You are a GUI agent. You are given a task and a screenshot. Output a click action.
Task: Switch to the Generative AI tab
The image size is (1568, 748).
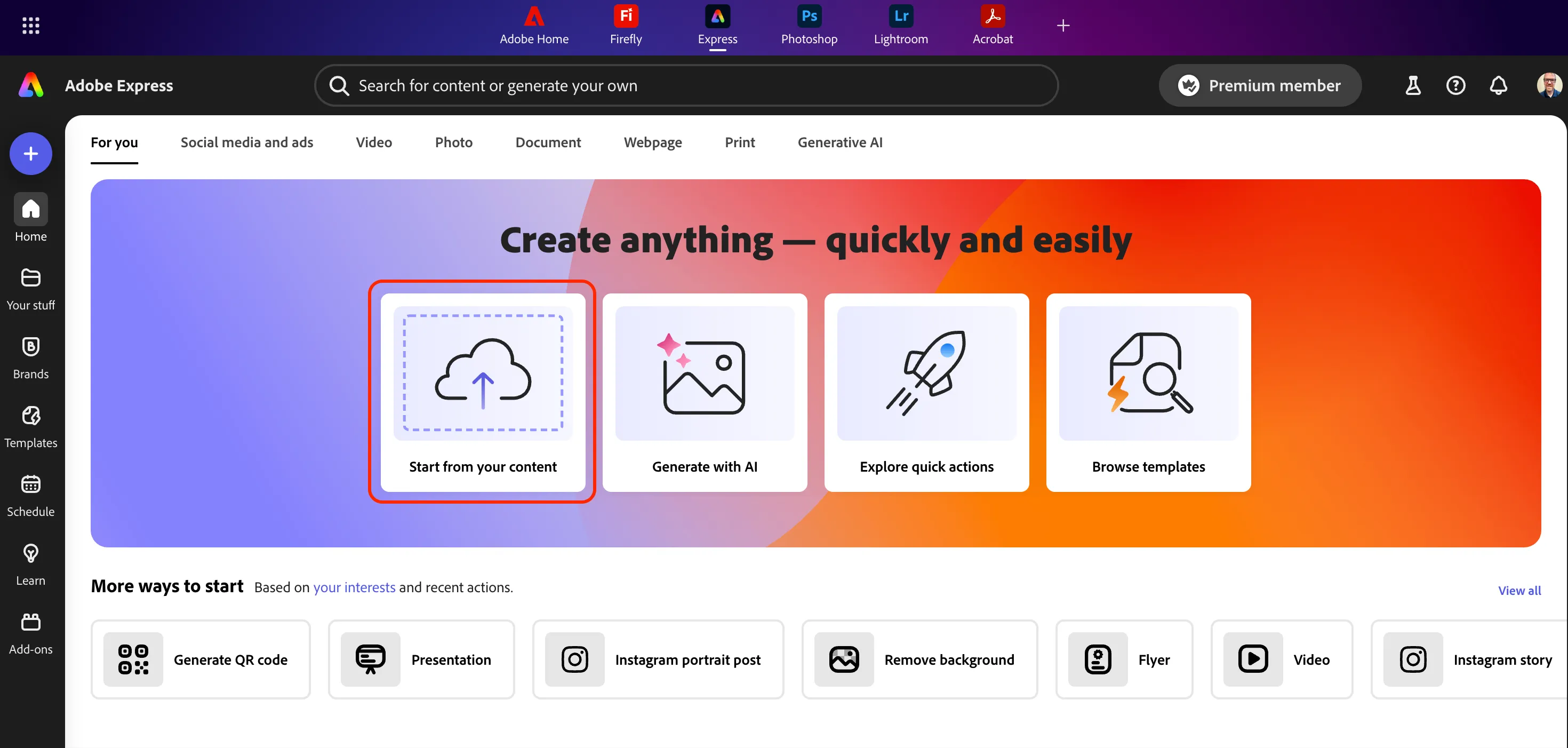[x=839, y=142]
